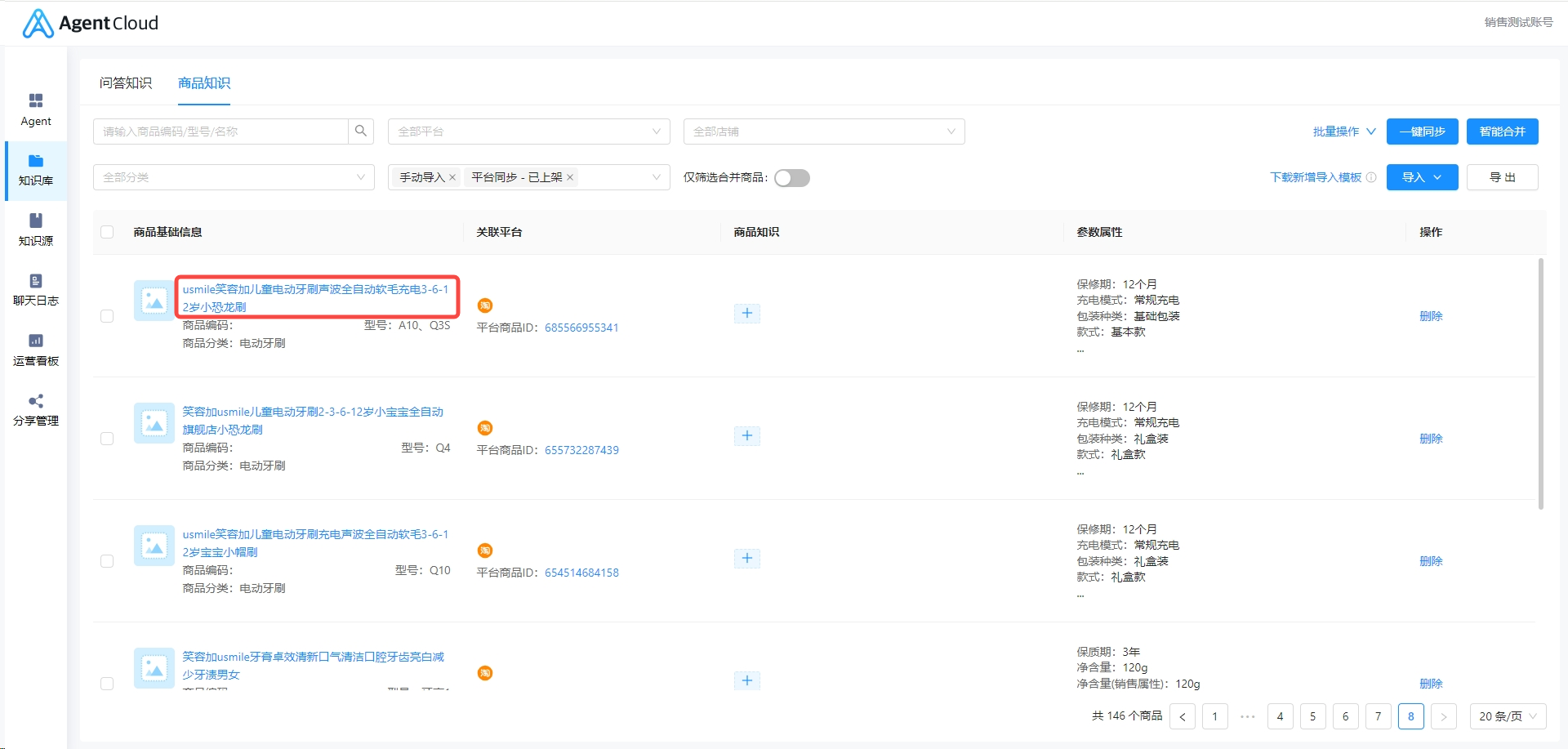Click the next page arrow
1568x749 pixels.
click(x=1443, y=716)
